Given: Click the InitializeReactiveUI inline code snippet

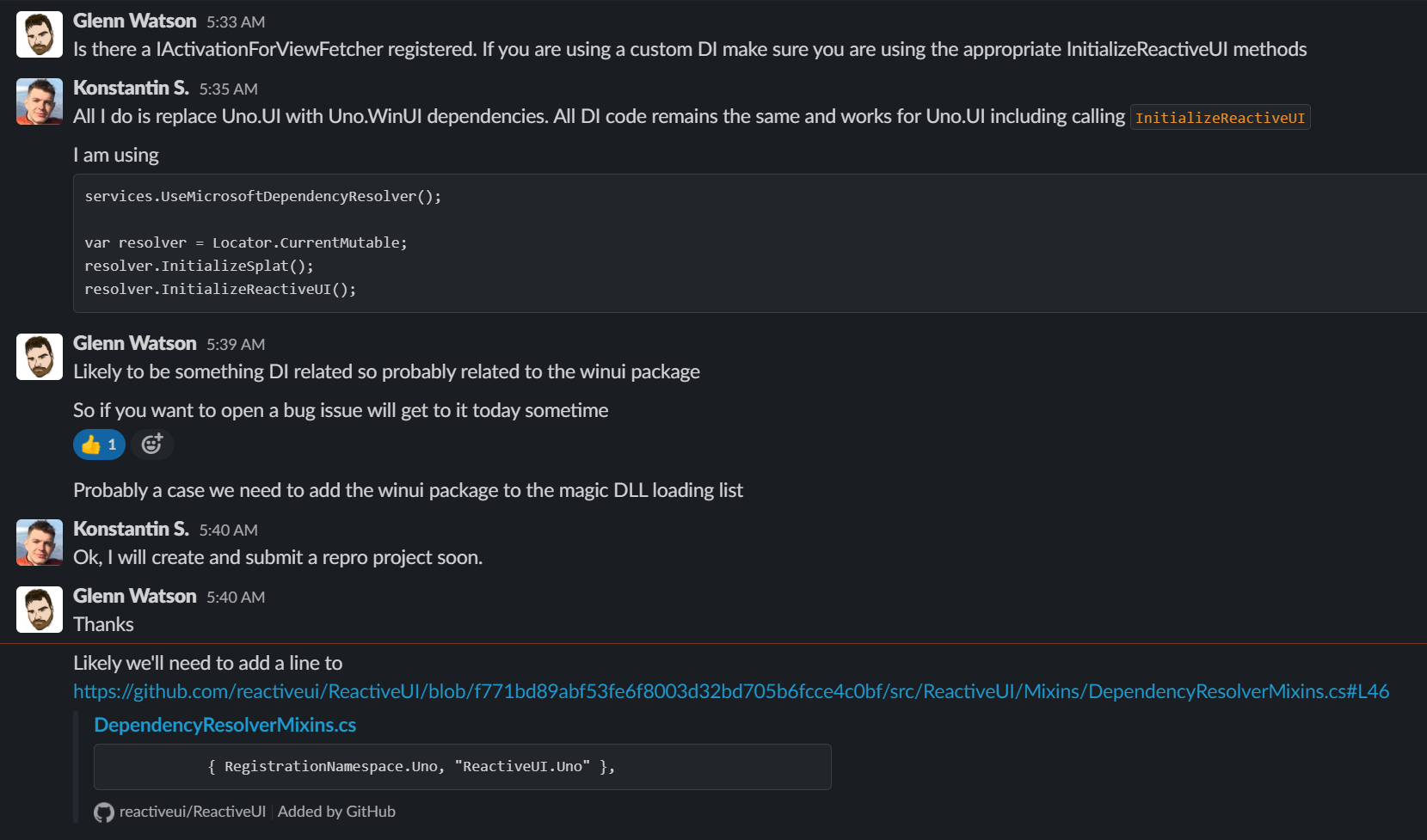Looking at the screenshot, I should 1221,117.
